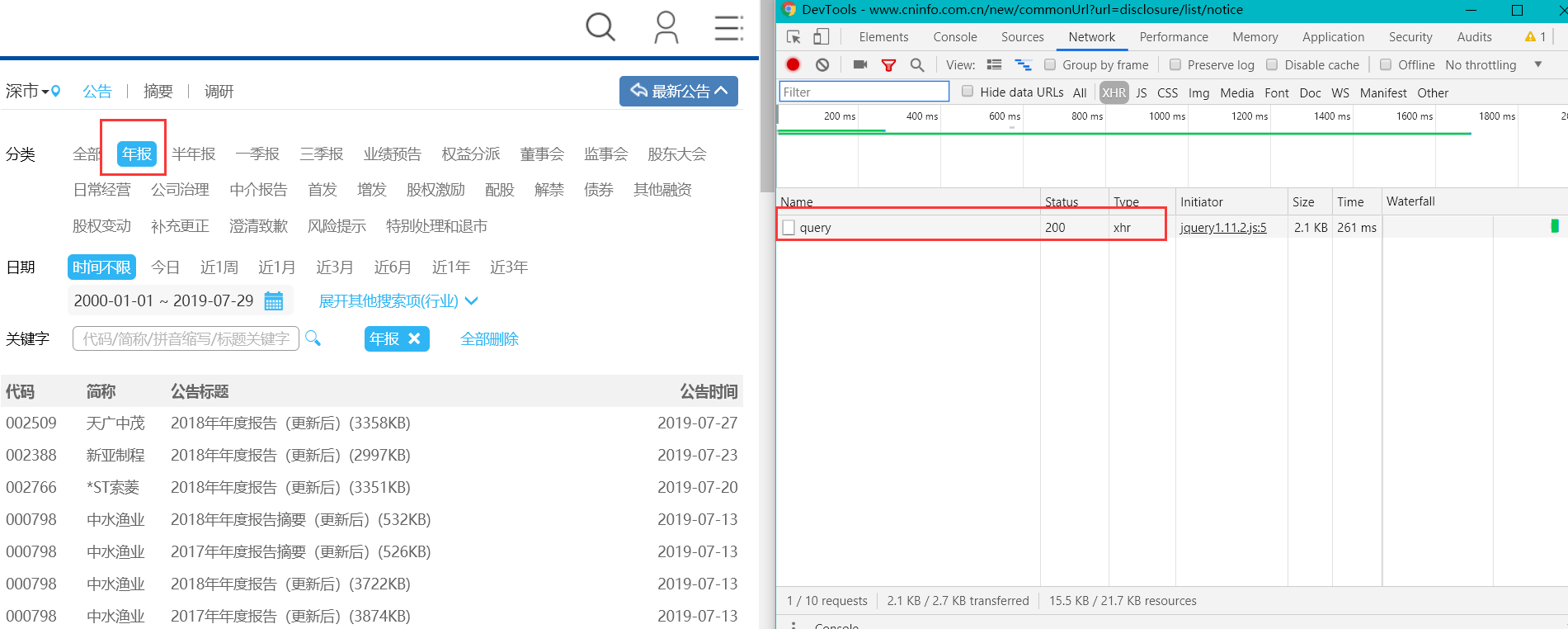This screenshot has width=1568, height=629.
Task: Focus the keyword search input field
Action: [x=186, y=338]
